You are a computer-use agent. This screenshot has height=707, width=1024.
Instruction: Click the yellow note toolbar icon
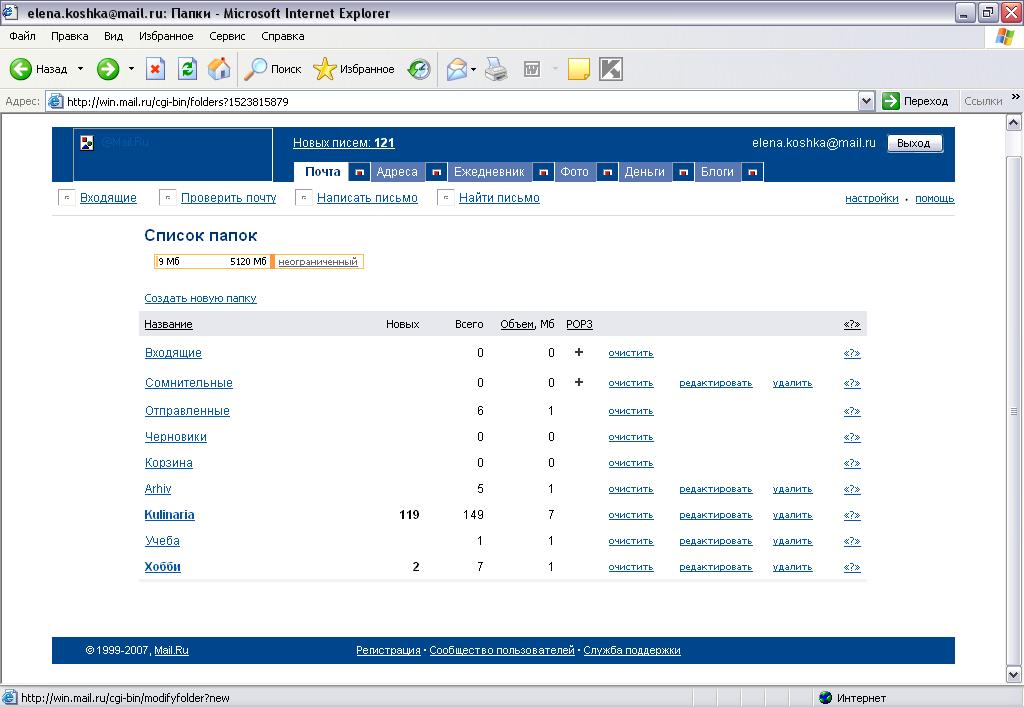(579, 69)
